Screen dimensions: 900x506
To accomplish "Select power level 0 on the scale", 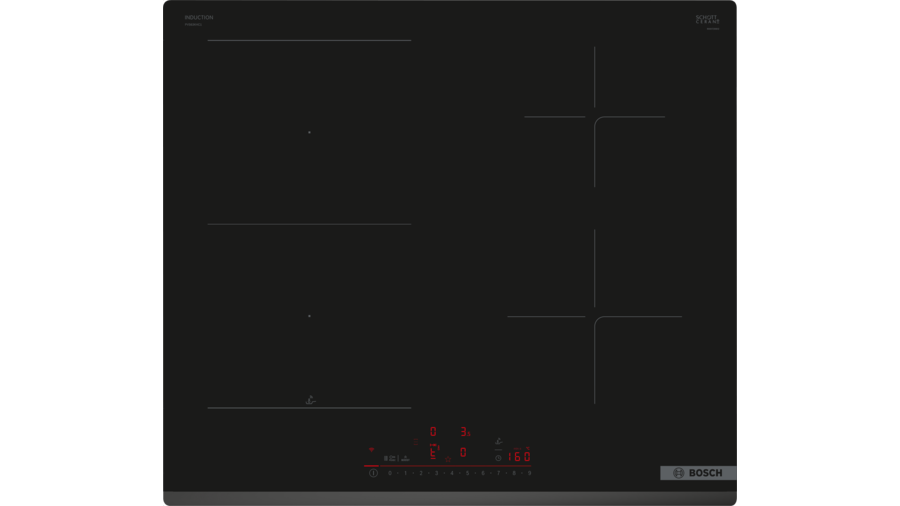I will [x=389, y=473].
